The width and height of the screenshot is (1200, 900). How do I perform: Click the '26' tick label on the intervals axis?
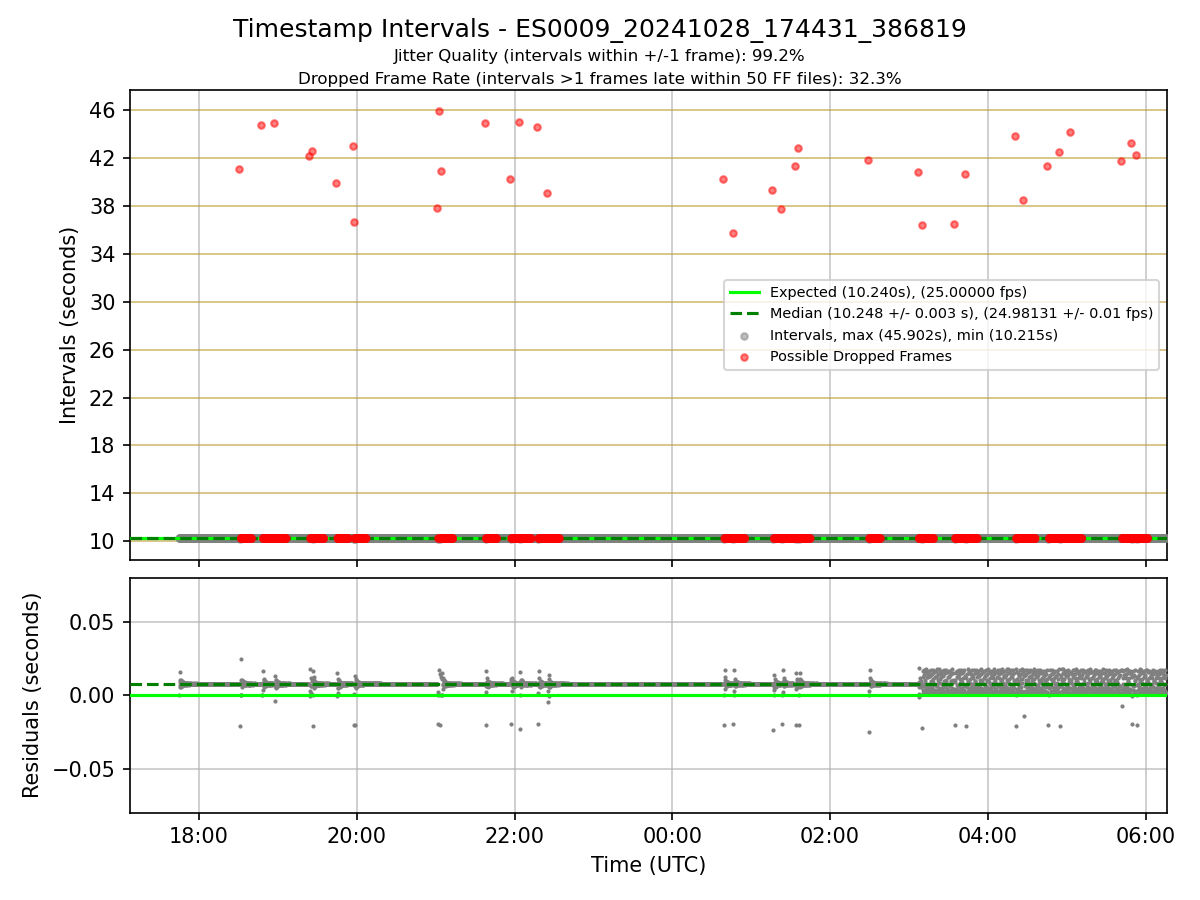pyautogui.click(x=105, y=350)
